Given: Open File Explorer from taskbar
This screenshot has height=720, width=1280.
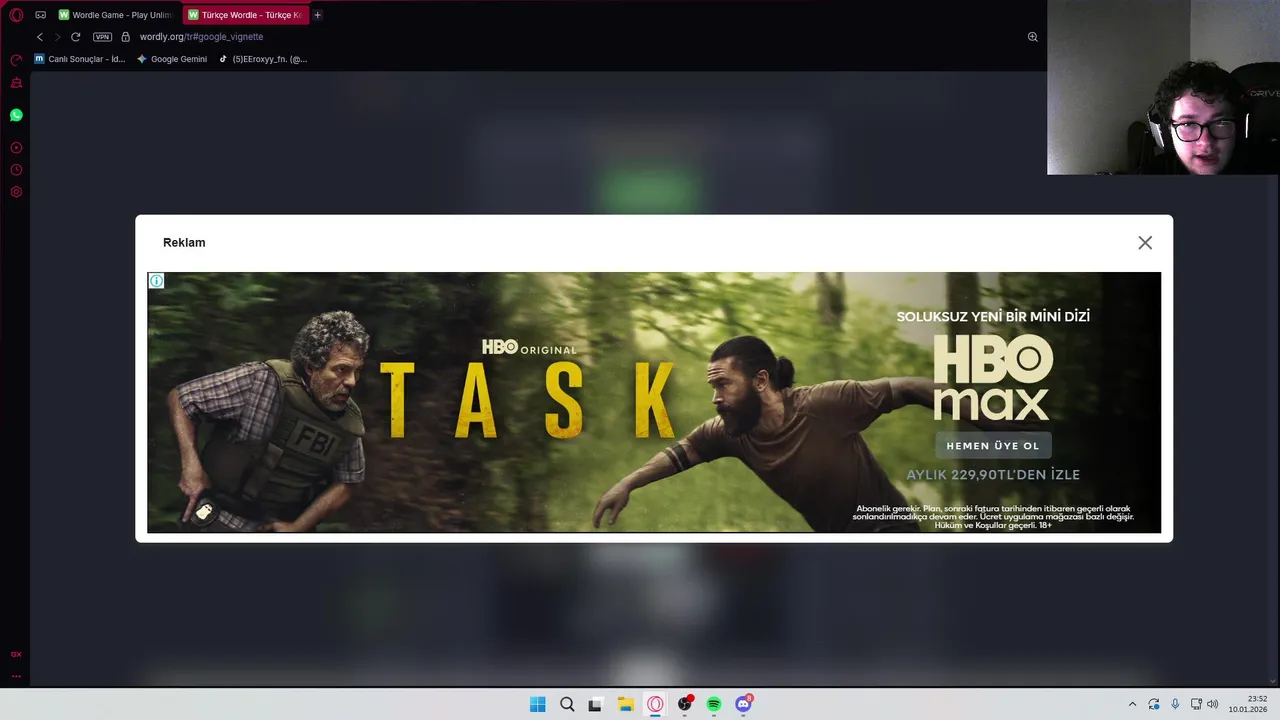Looking at the screenshot, I should tap(626, 704).
